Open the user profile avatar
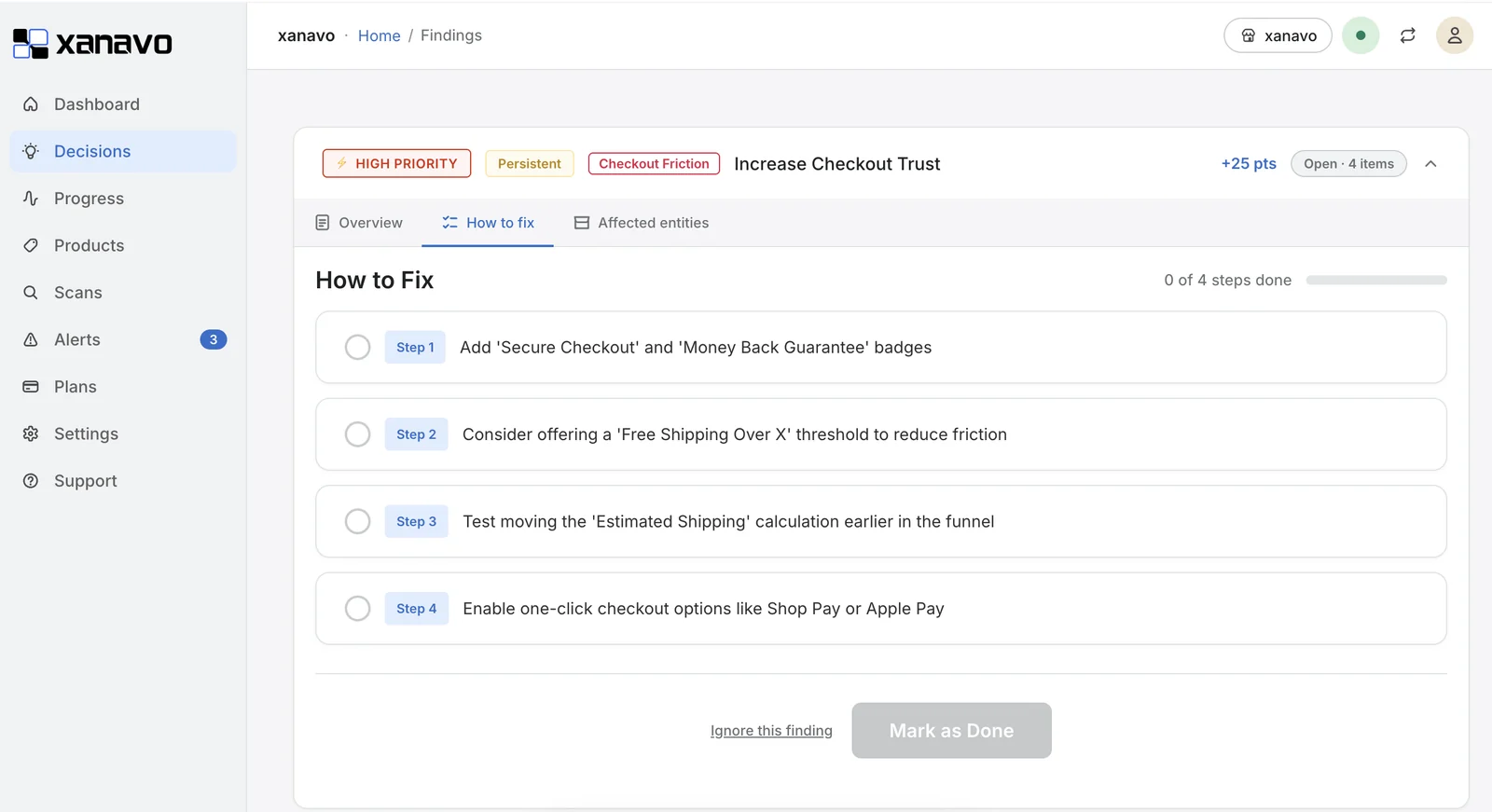The image size is (1492, 812). click(x=1455, y=35)
